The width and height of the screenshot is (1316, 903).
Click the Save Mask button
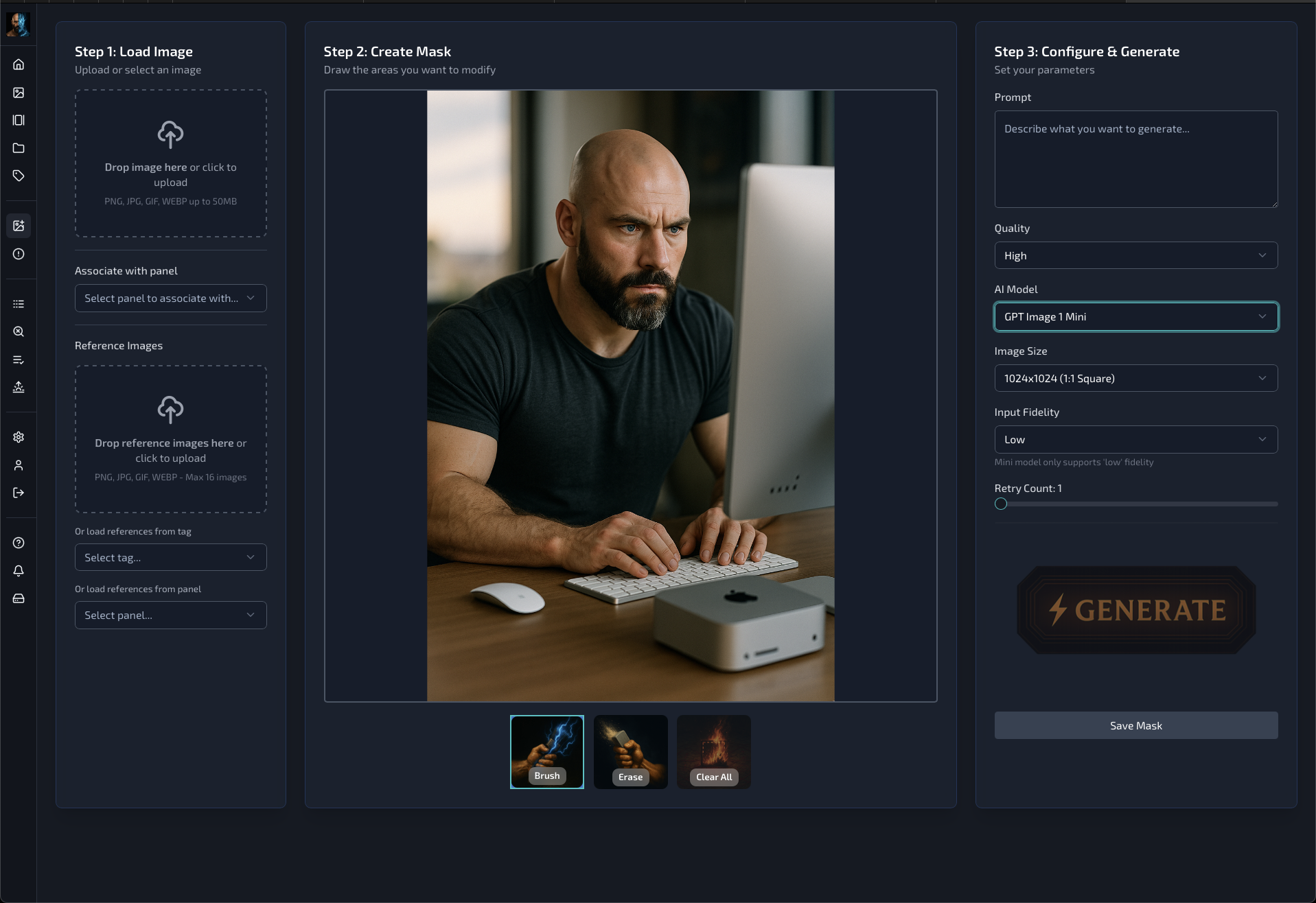tap(1135, 725)
